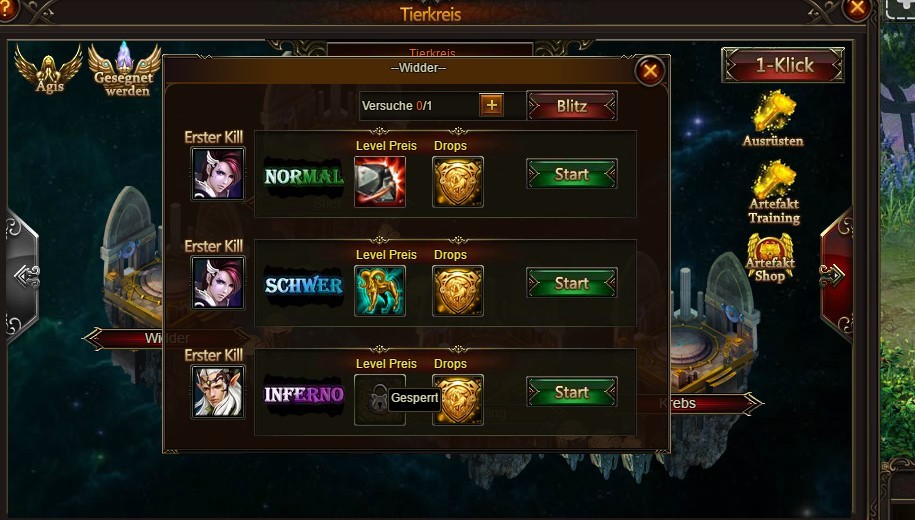
Task: View the Inferno difficulty drops shield icon
Action: coord(458,400)
